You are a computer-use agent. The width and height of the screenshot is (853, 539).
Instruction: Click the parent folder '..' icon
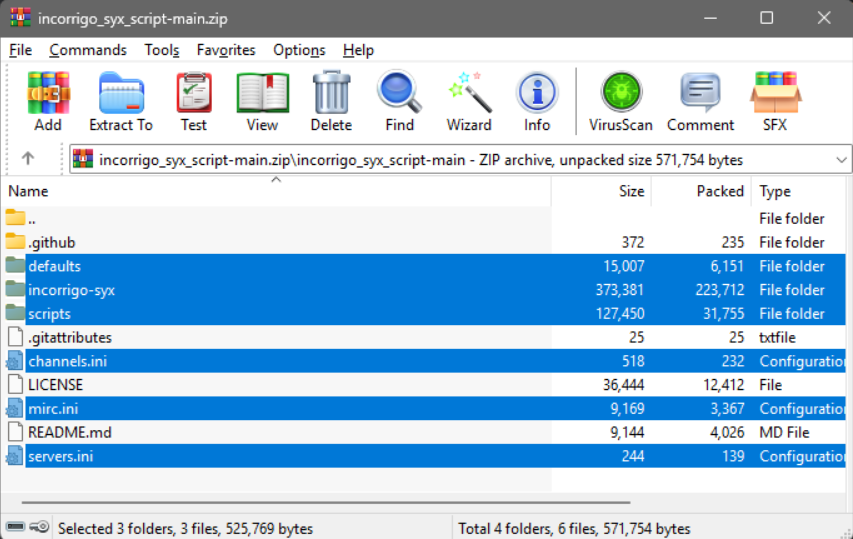pyautogui.click(x=15, y=218)
